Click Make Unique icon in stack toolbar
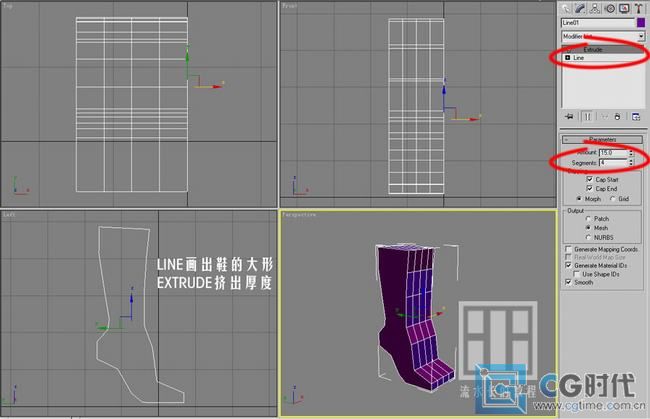This screenshot has width=650, height=419. 603,115
